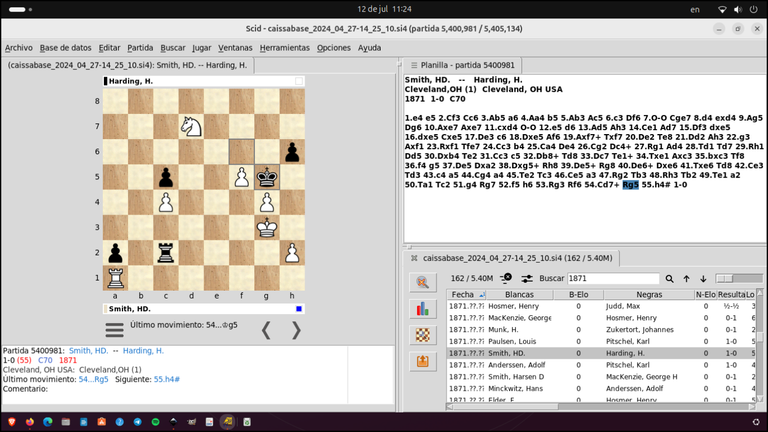Viewport: 768px width, 432px height.
Task: Open Microsoft Edge from the taskbar
Action: pos(48,422)
